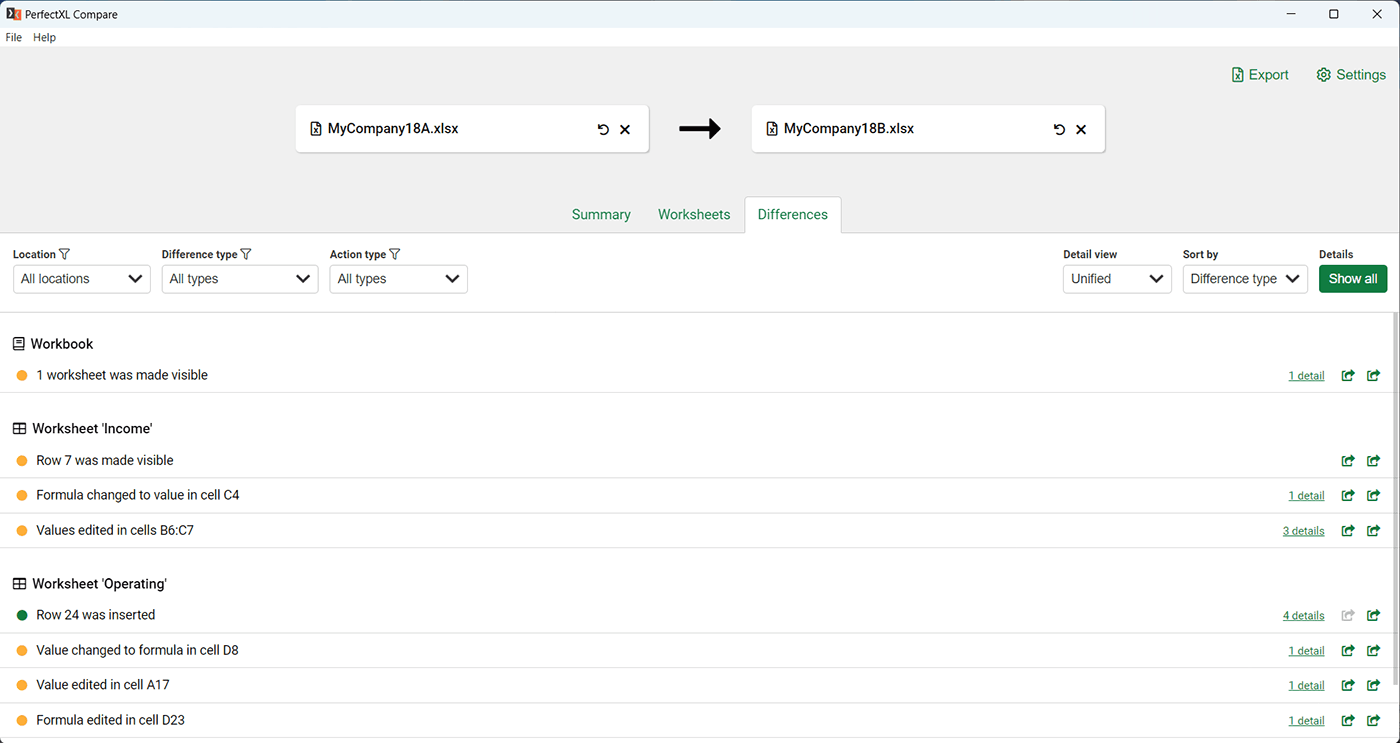Image resolution: width=1400 pixels, height=743 pixels.
Task: Click the filter icon beside Action type
Action: (394, 255)
